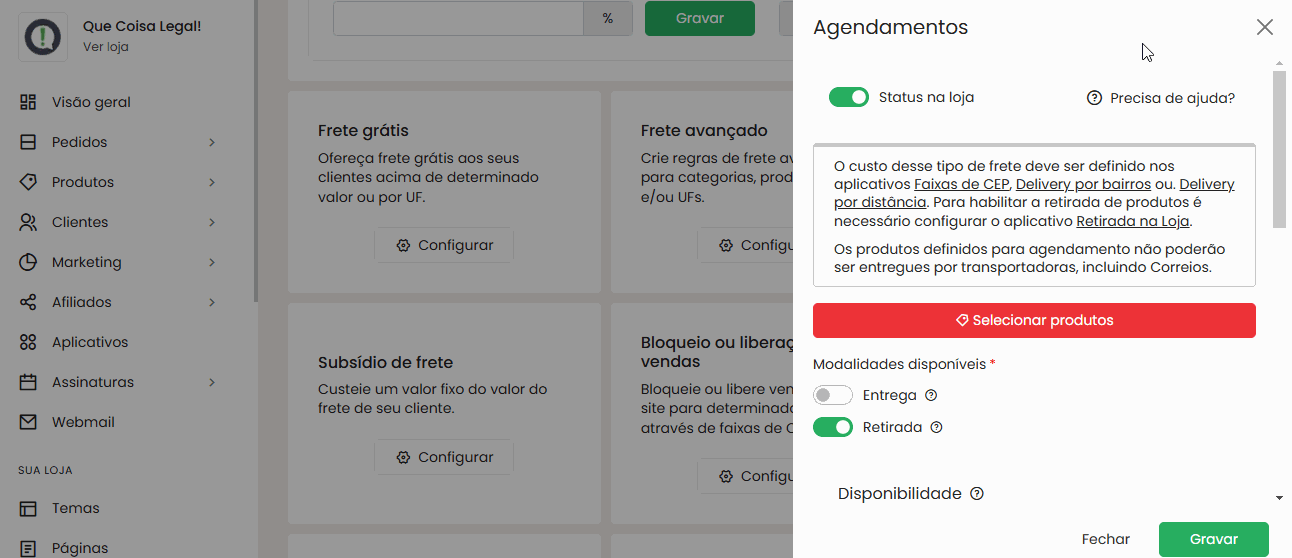Click the percentage input field
The width and height of the screenshot is (1292, 558).
tap(458, 18)
